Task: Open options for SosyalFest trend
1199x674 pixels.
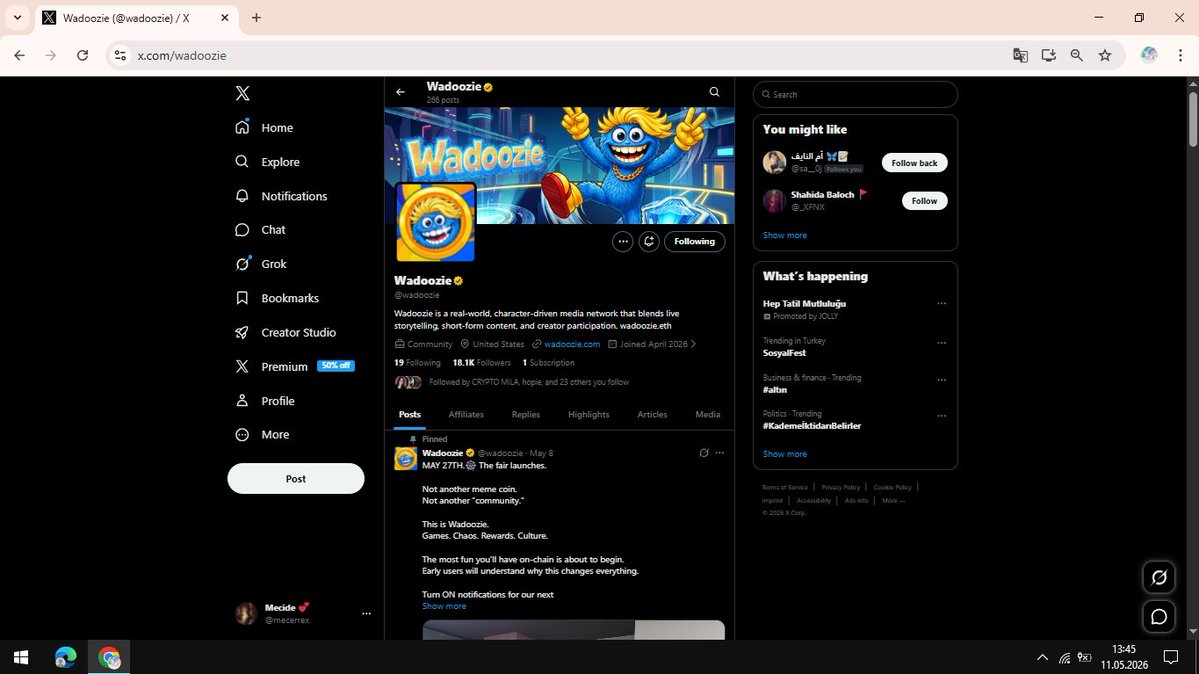Action: point(941,343)
